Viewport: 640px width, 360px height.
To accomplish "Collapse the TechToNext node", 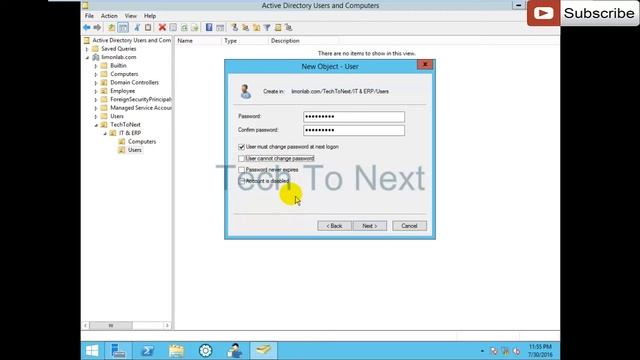I will pos(96,125).
